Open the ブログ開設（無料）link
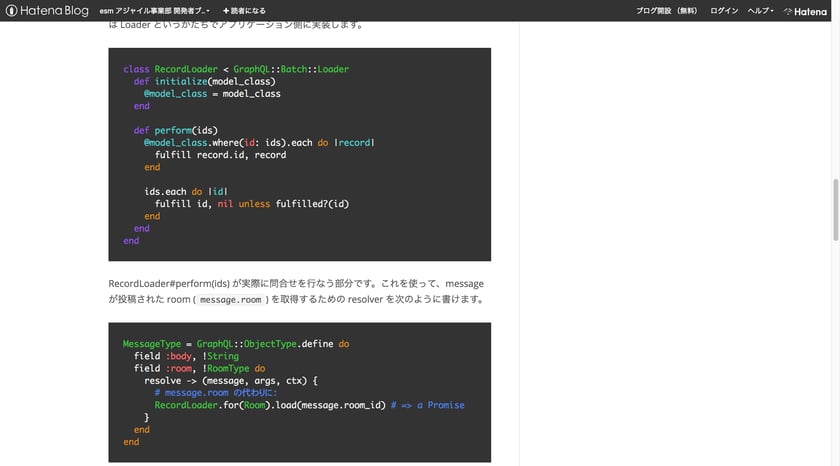The height and width of the screenshot is (466, 840). [666, 11]
